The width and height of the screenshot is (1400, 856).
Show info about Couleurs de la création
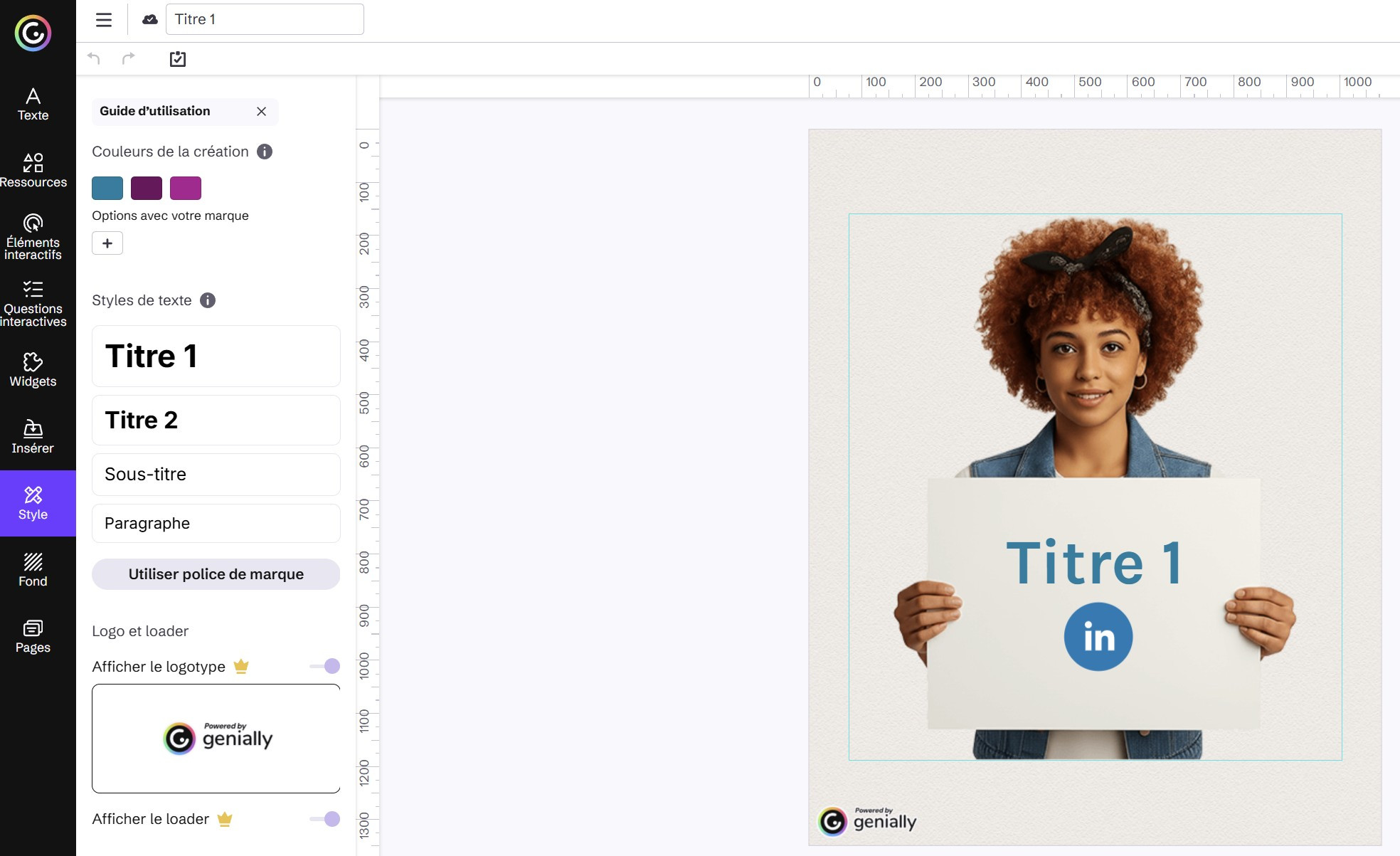coord(265,152)
